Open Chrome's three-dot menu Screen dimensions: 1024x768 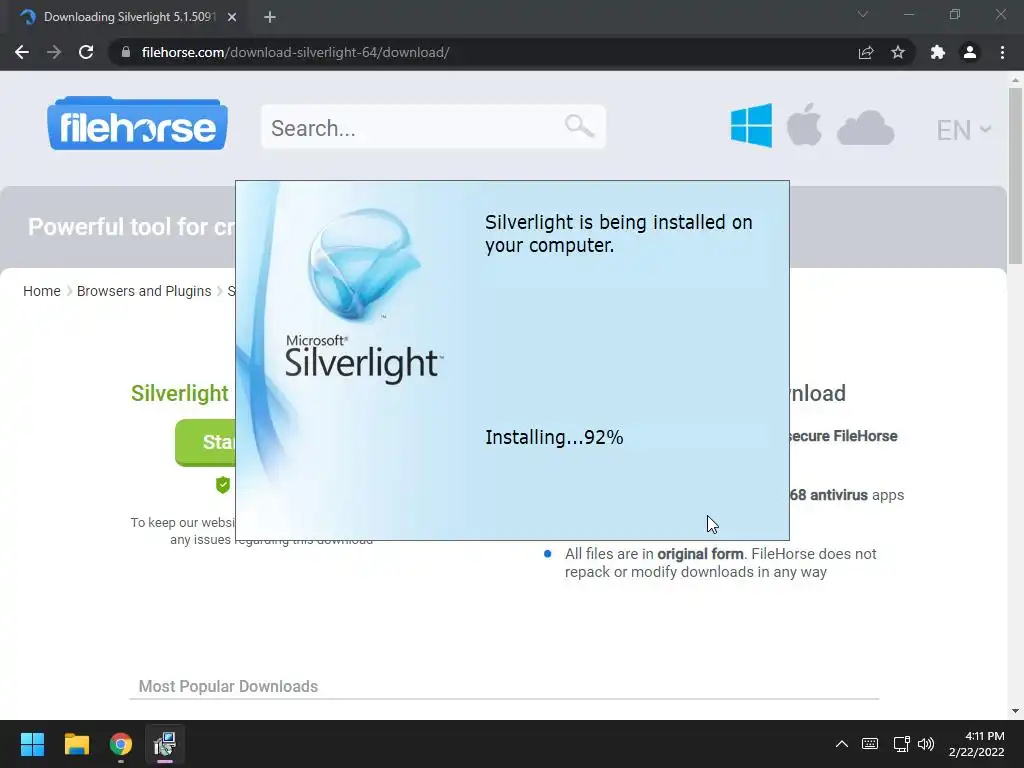tap(1002, 52)
